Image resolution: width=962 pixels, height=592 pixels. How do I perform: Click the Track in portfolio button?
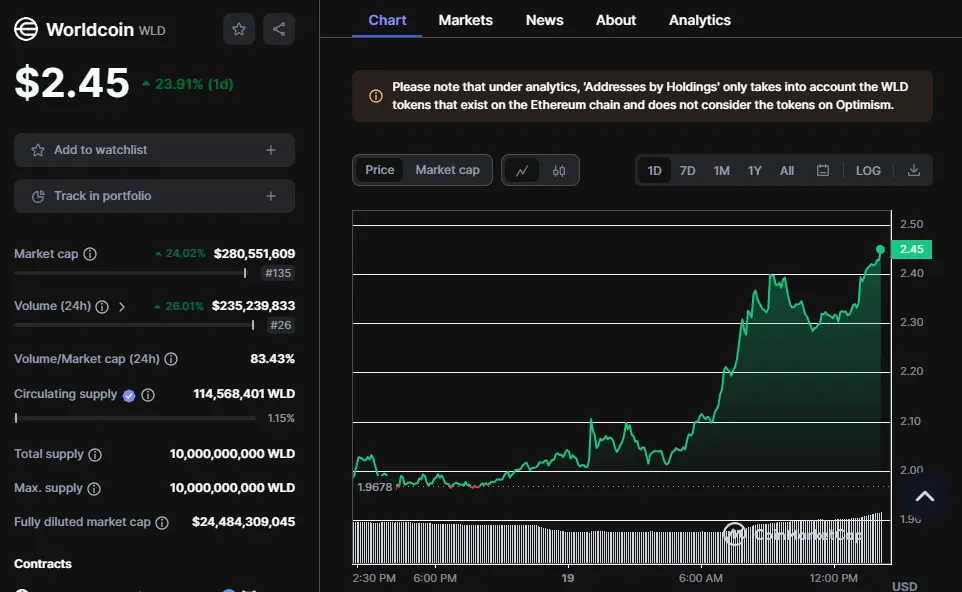(x=155, y=196)
